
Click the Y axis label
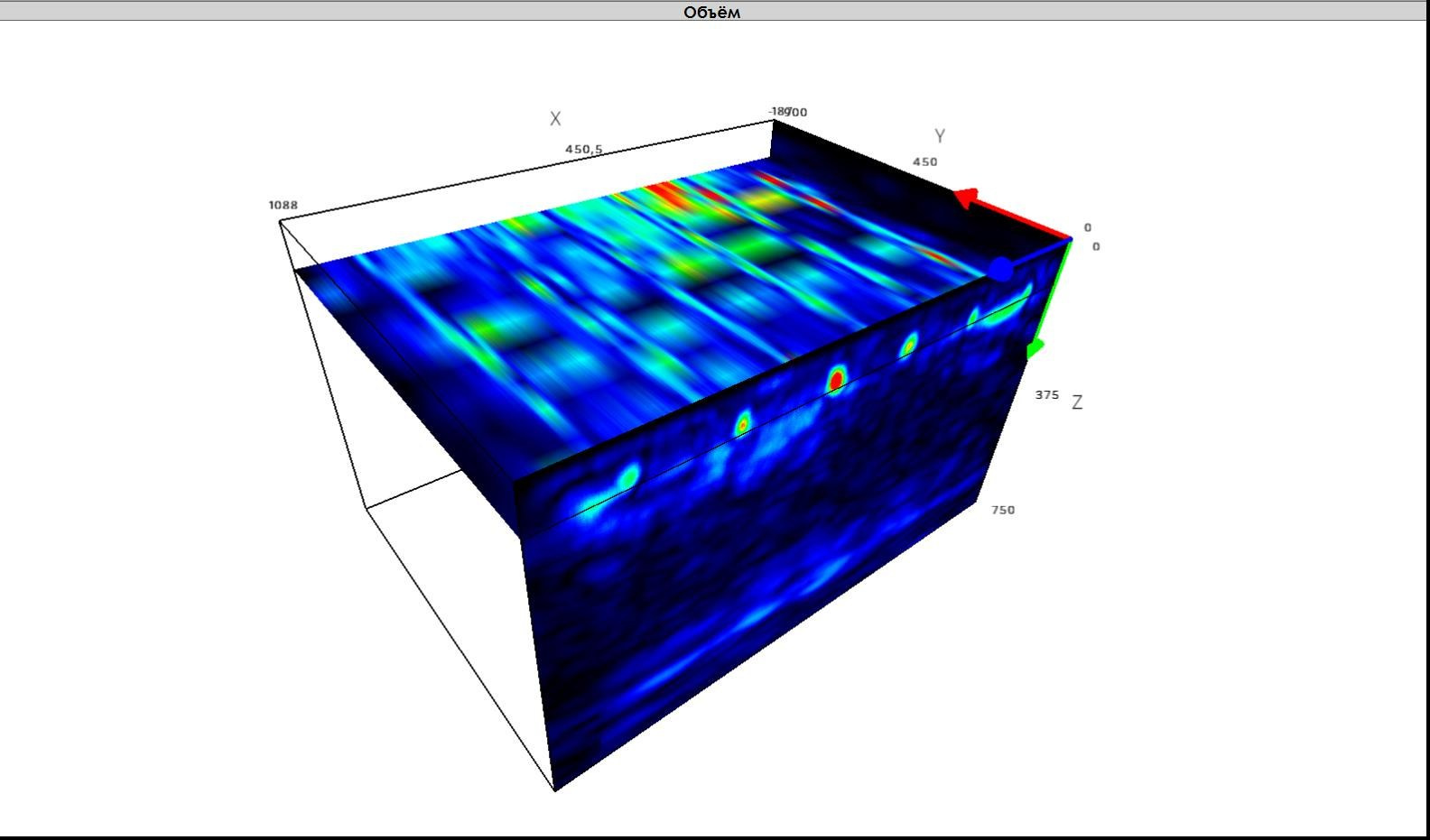pyautogui.click(x=940, y=136)
